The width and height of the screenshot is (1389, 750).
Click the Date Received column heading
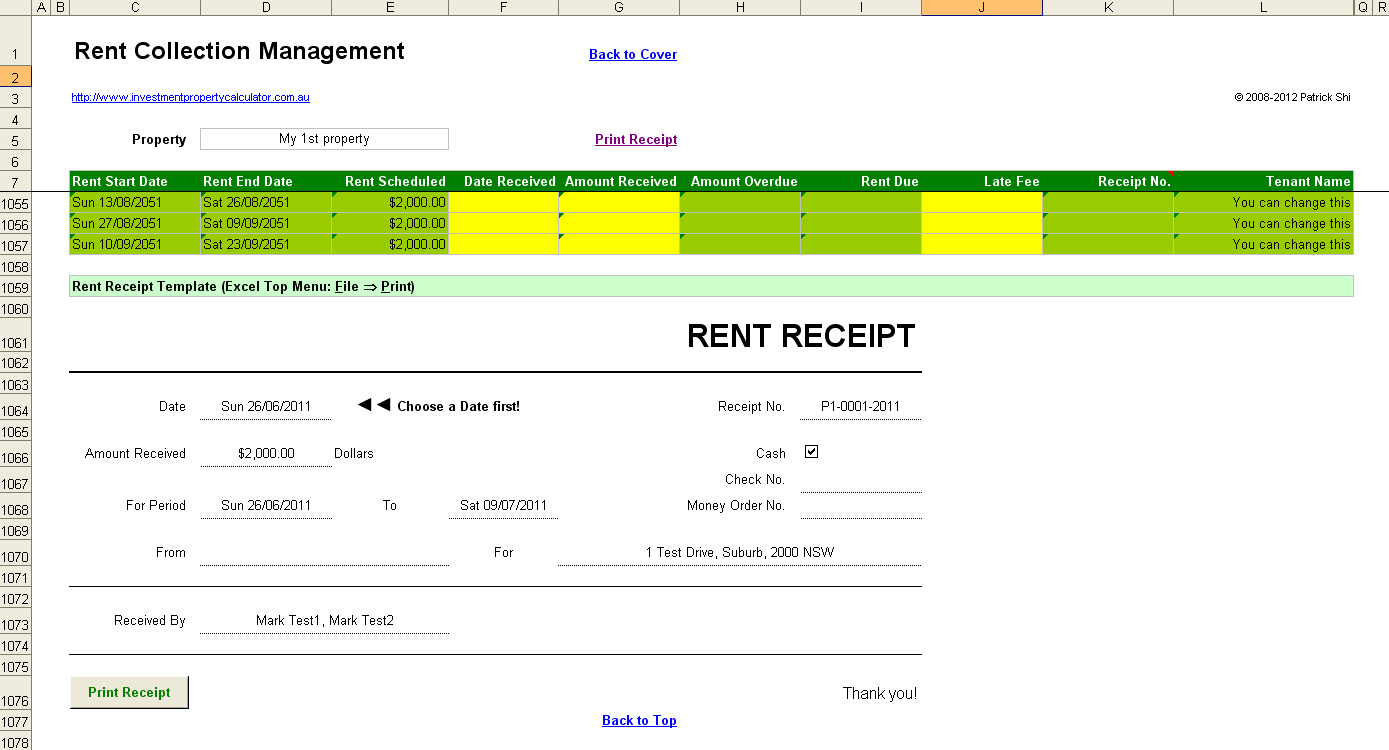[504, 182]
